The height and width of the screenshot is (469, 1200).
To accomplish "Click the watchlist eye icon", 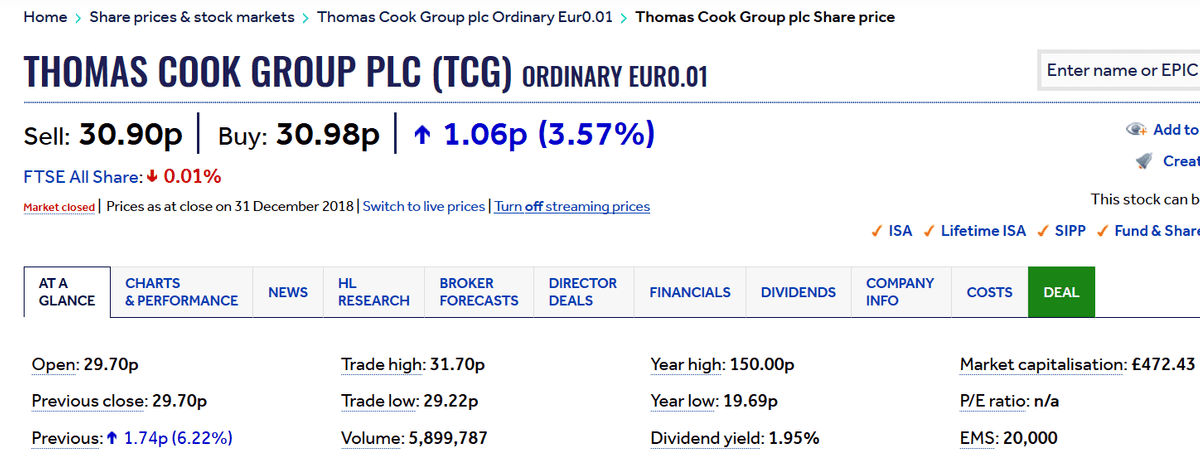I will (x=1136, y=130).
